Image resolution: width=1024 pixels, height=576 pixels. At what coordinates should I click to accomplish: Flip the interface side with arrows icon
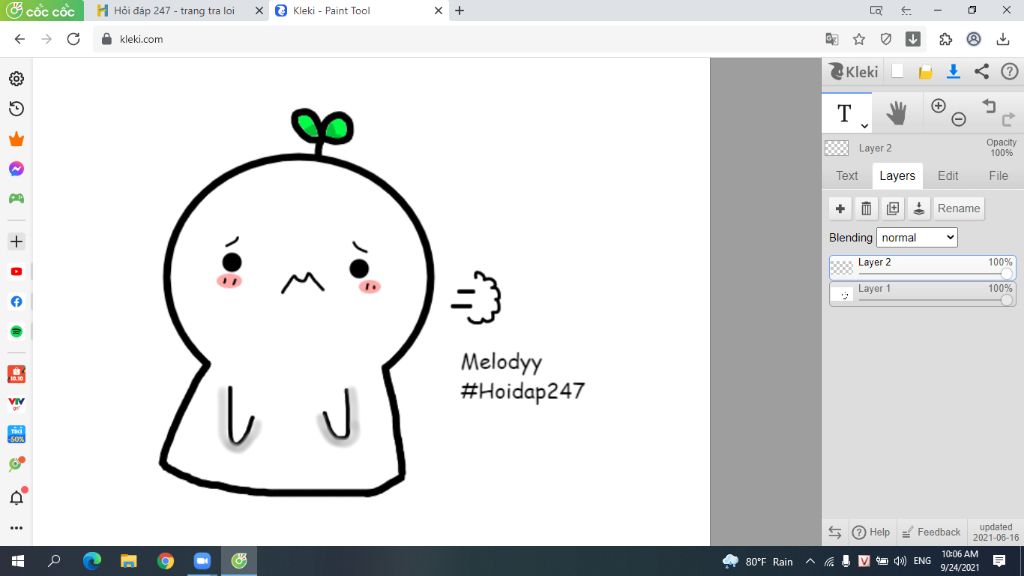click(x=835, y=532)
